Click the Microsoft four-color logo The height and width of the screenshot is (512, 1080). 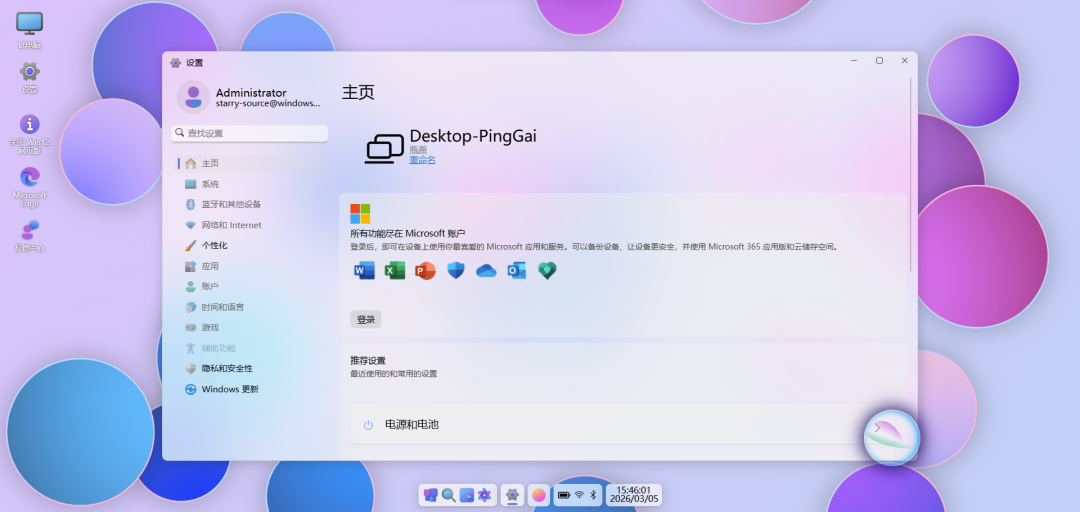pos(360,214)
